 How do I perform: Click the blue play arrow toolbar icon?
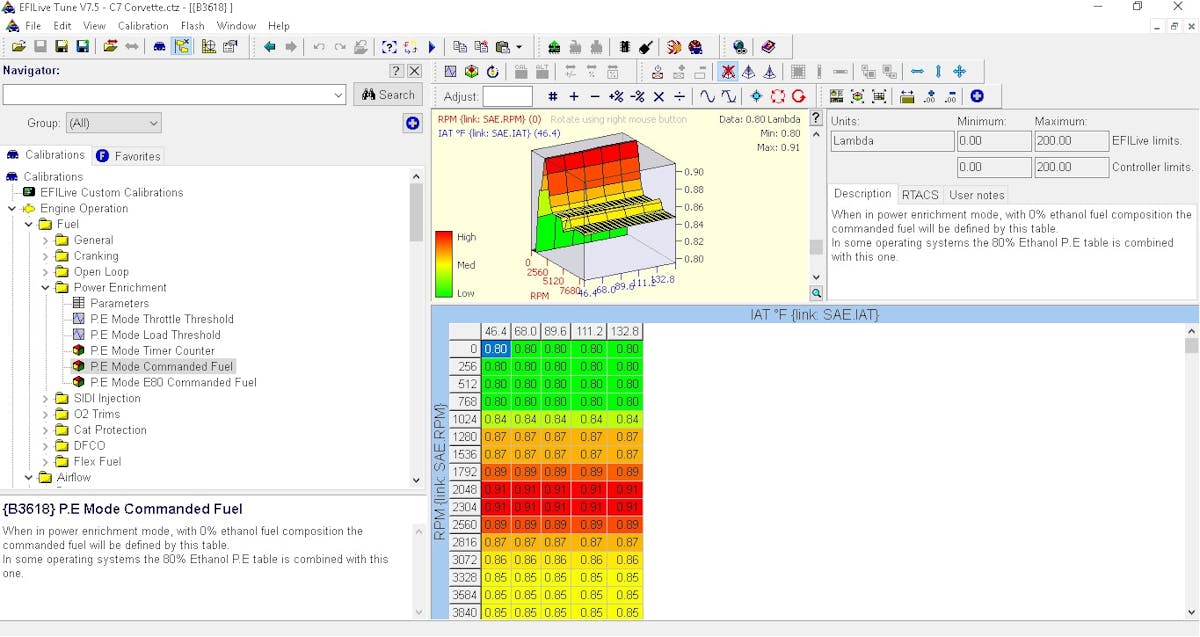coord(432,47)
